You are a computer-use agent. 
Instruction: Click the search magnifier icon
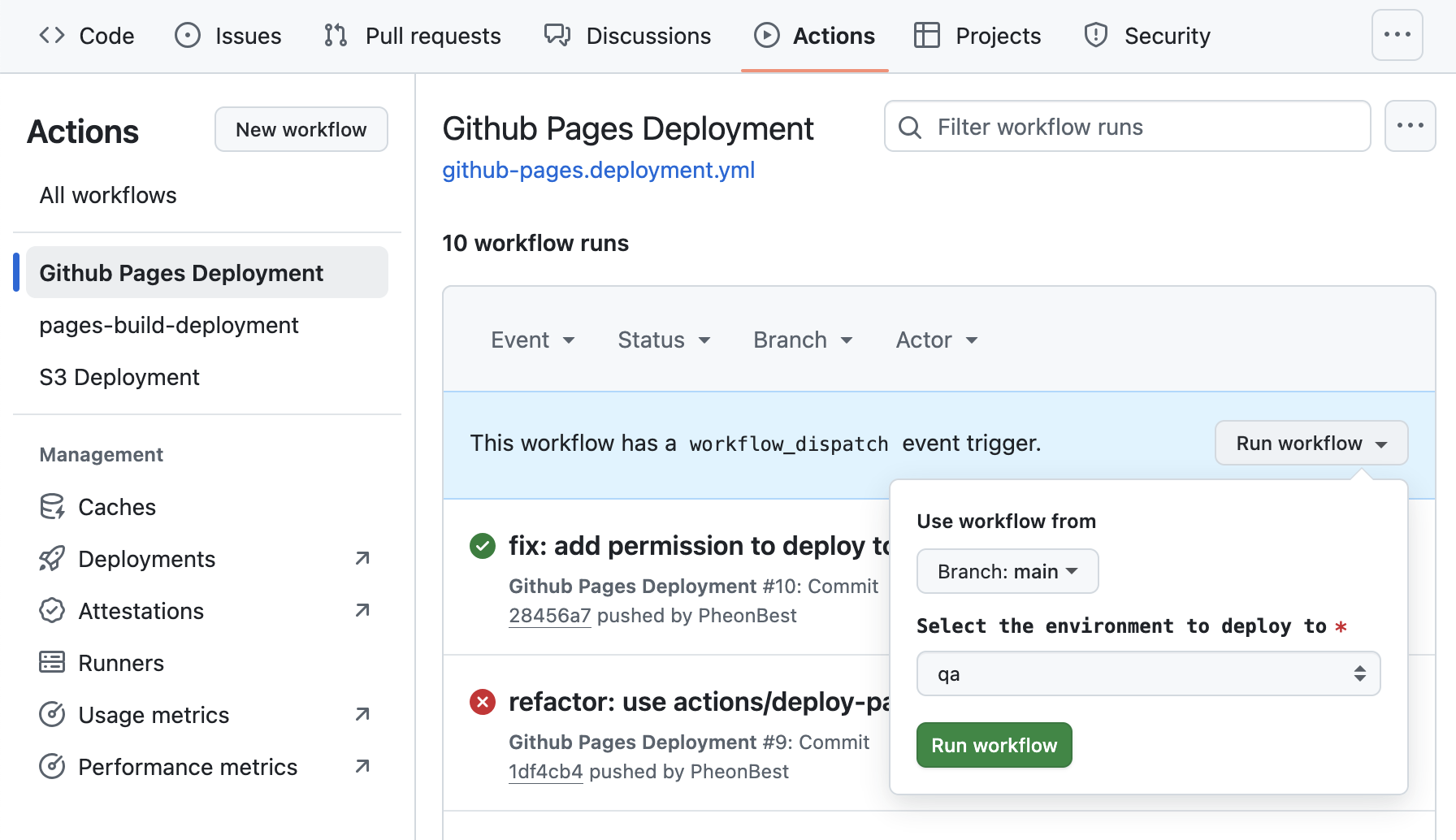click(x=910, y=127)
